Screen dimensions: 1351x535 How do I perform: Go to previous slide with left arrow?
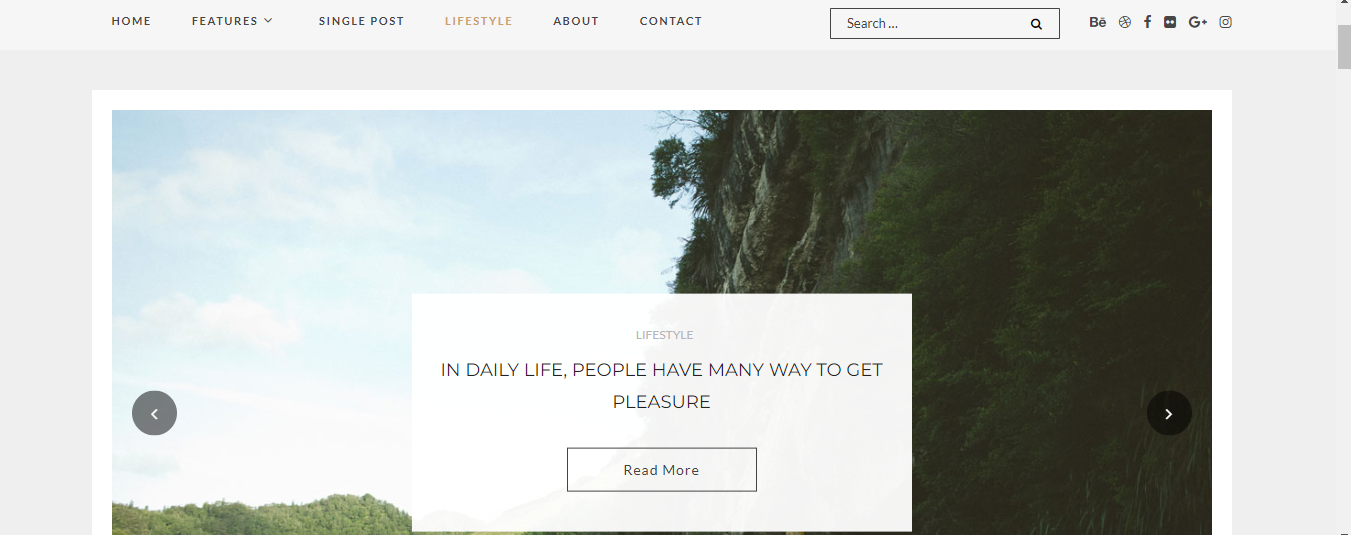pos(154,413)
